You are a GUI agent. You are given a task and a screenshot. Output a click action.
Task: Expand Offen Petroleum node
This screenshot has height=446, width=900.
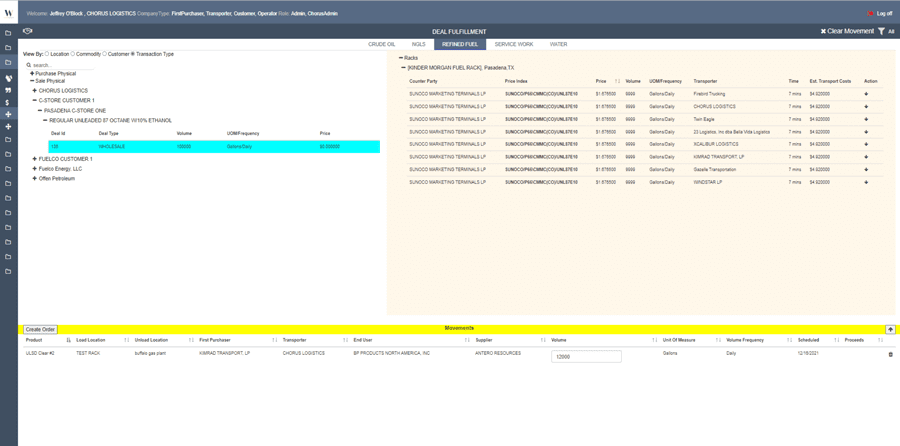click(x=35, y=179)
